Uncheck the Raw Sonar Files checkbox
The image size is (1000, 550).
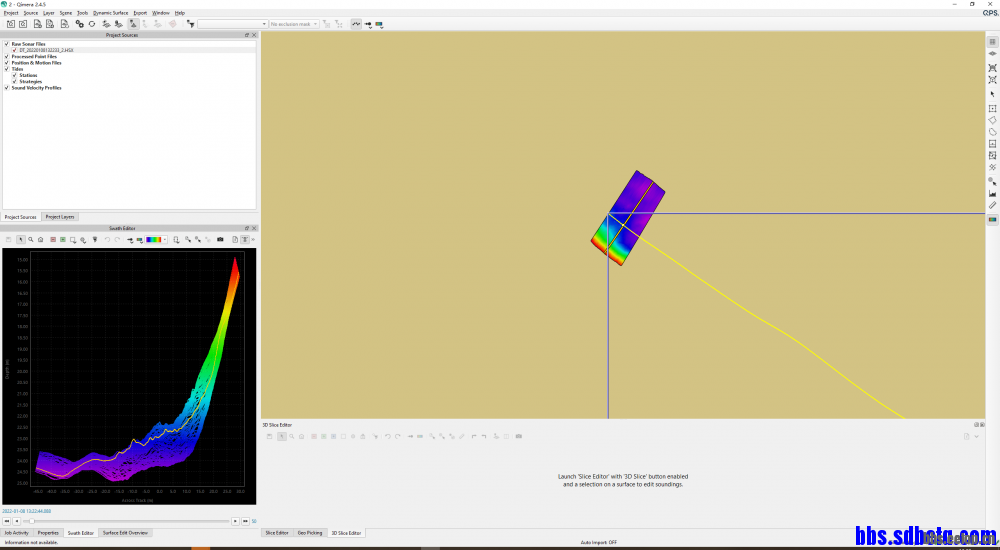[6, 44]
